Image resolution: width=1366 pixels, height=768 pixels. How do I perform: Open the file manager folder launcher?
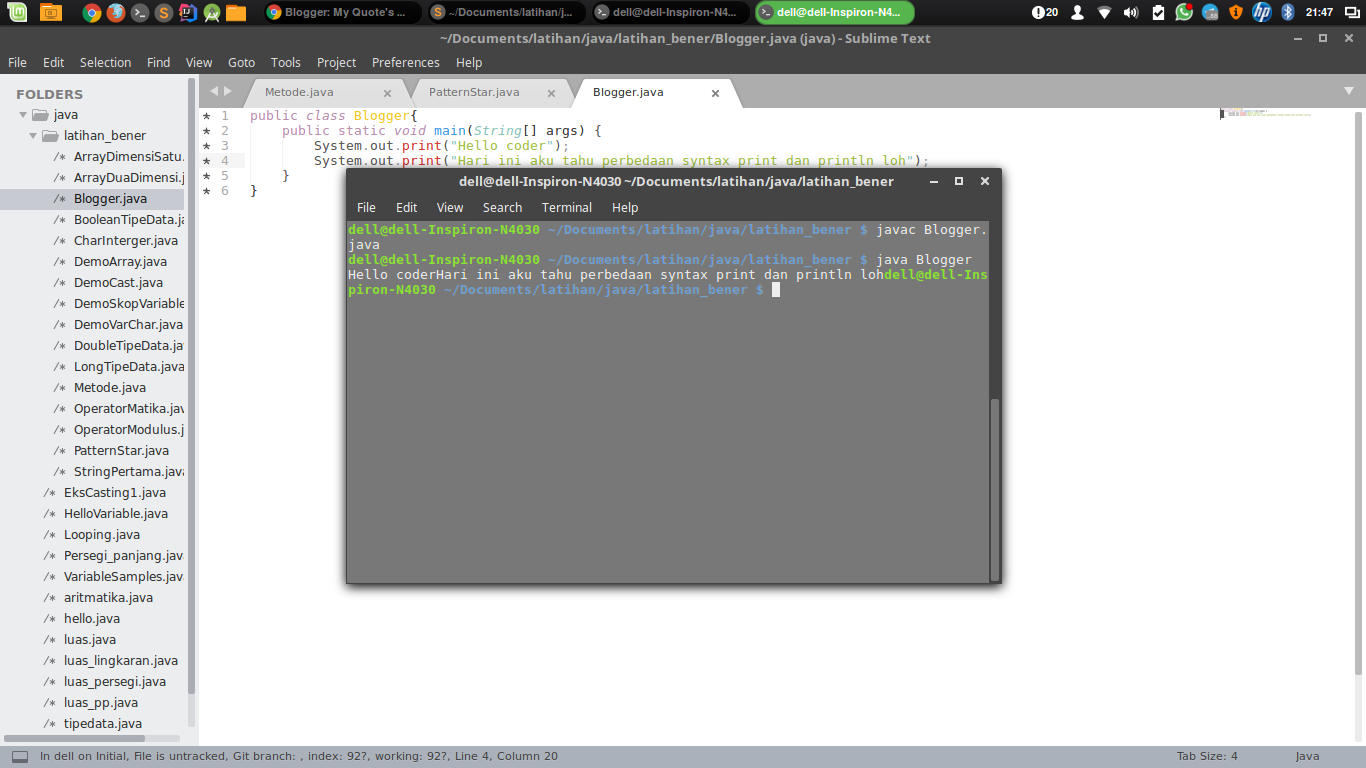236,12
